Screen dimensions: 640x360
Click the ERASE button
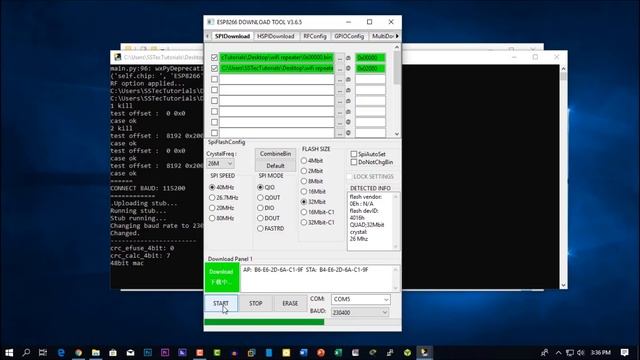290,303
